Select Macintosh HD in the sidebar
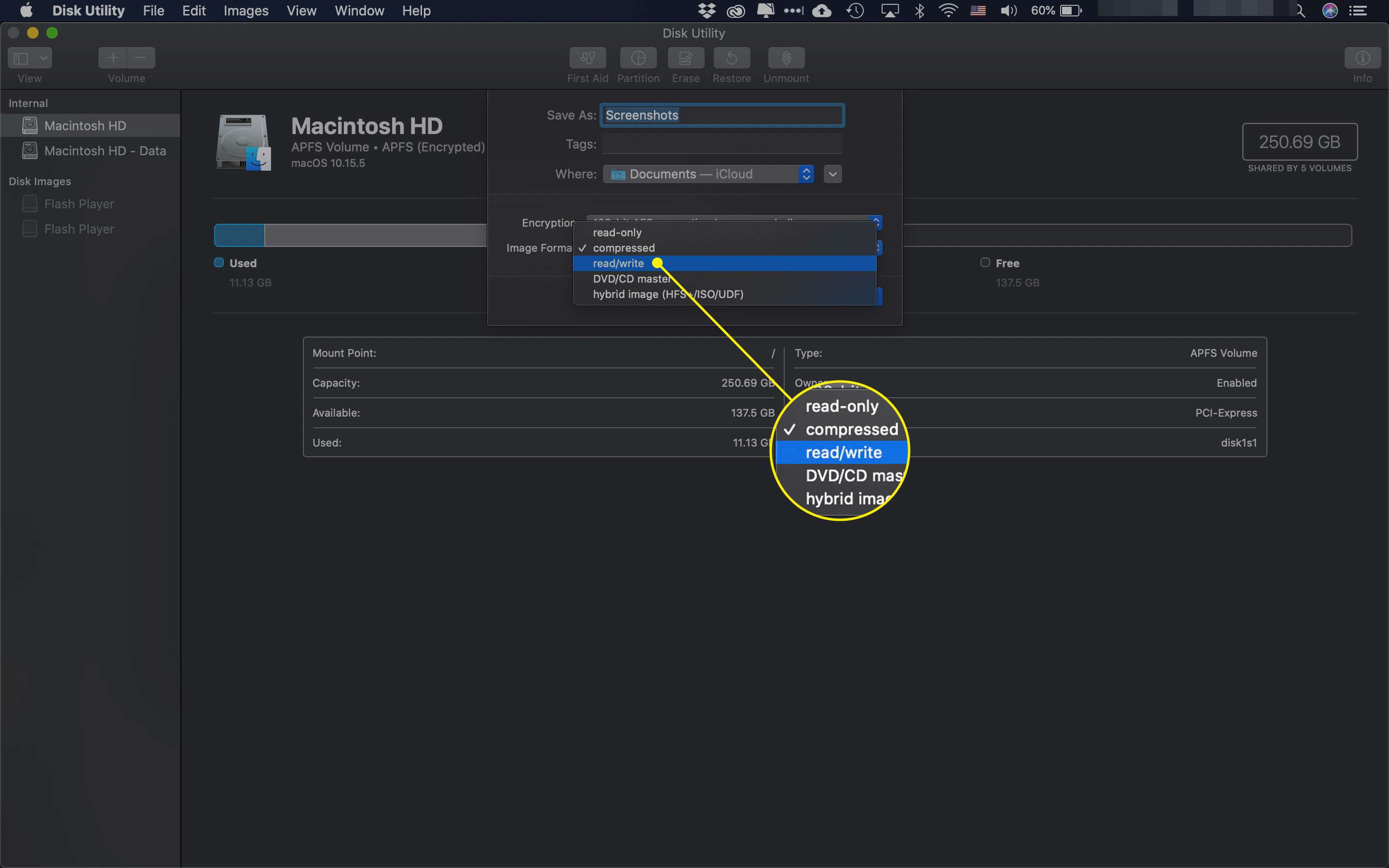Screen dimensions: 1389x868 [90, 126]
